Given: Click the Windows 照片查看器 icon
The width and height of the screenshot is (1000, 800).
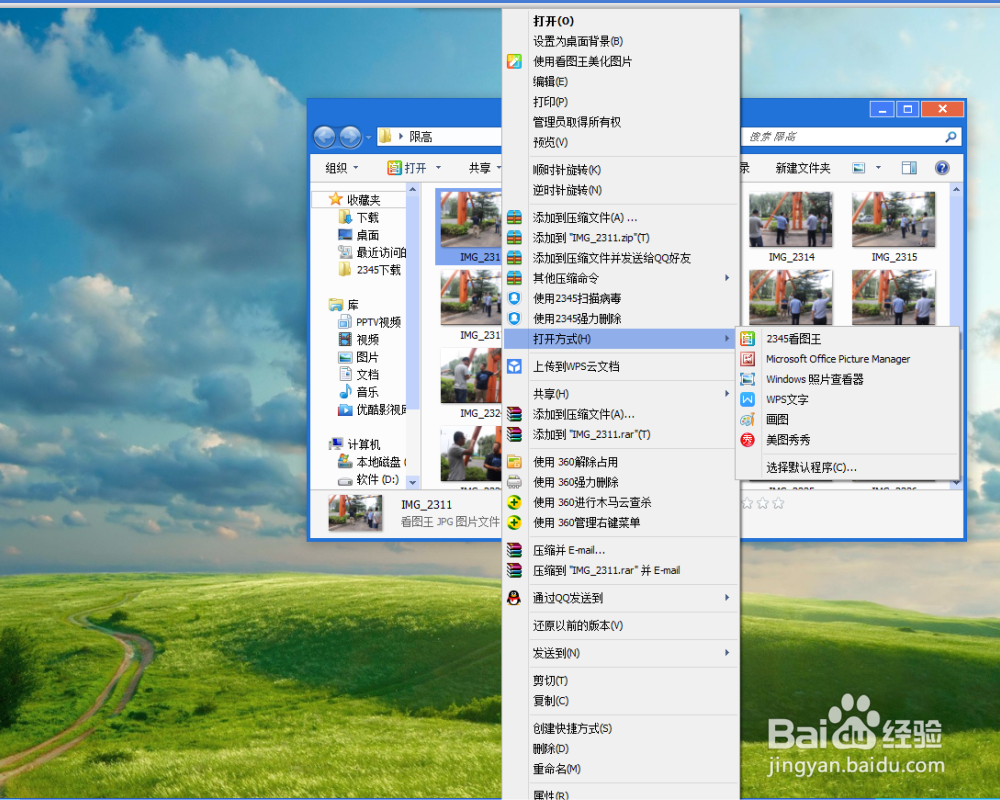Looking at the screenshot, I should coord(747,380).
